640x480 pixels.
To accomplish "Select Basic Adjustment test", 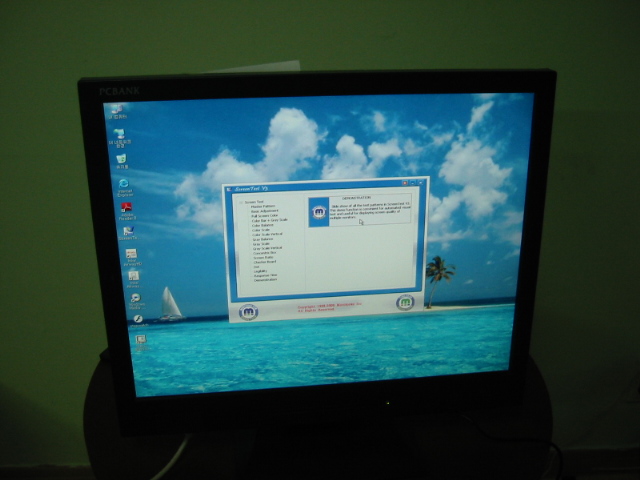I will (x=264, y=211).
